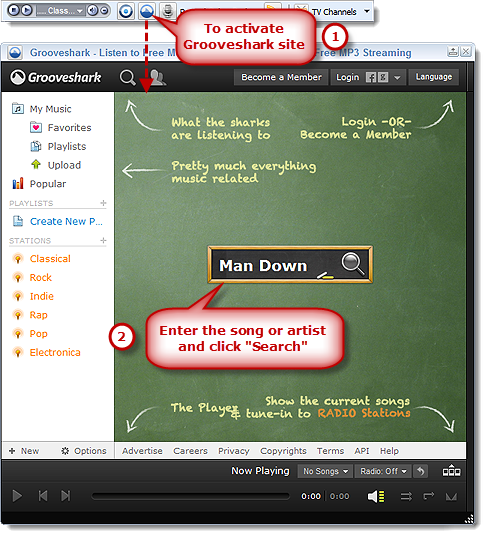Click the restore icon in Grooveshark title bar

[x=453, y=52]
